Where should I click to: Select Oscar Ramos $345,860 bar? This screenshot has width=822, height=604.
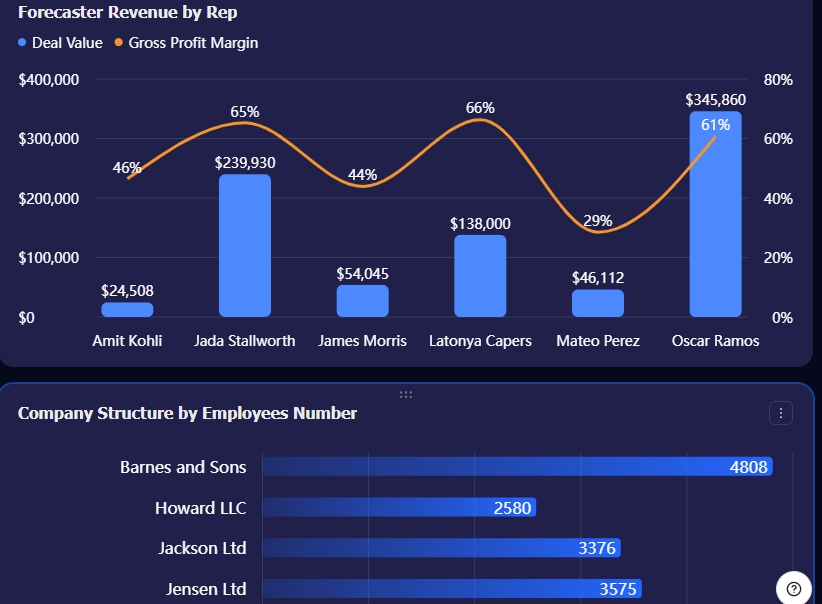[715, 214]
